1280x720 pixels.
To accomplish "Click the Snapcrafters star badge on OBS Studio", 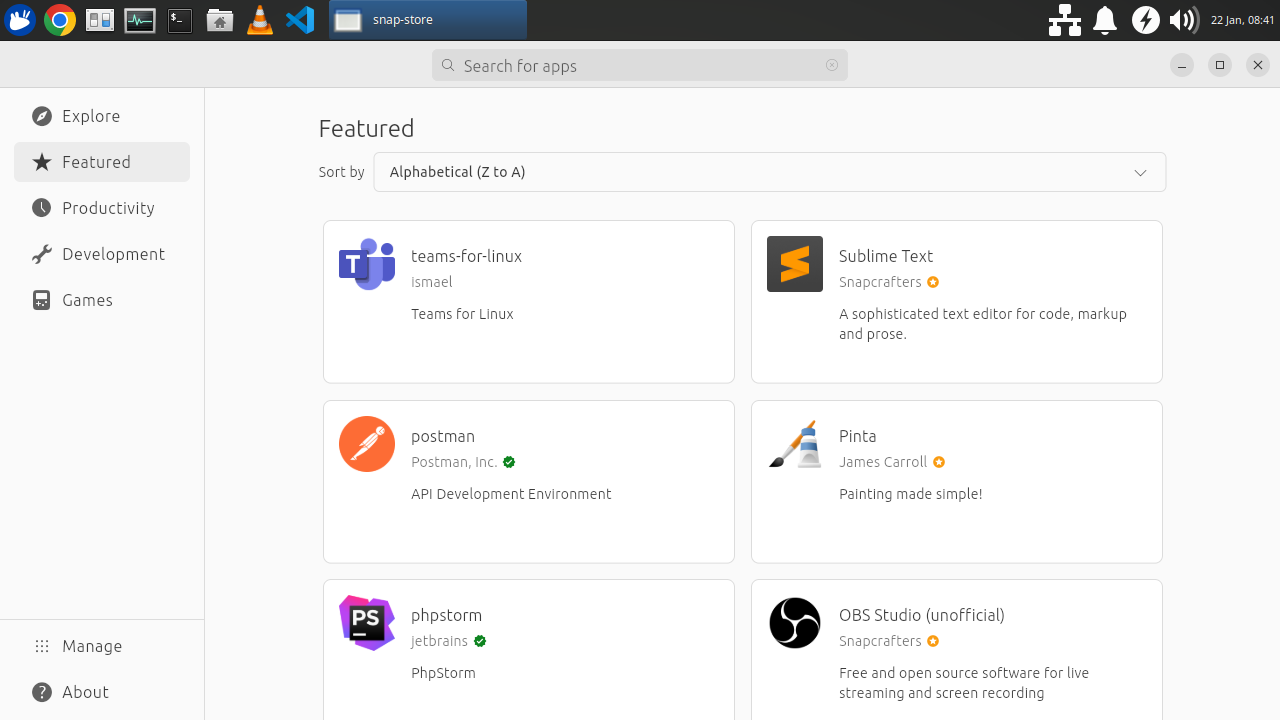I will click(x=933, y=641).
